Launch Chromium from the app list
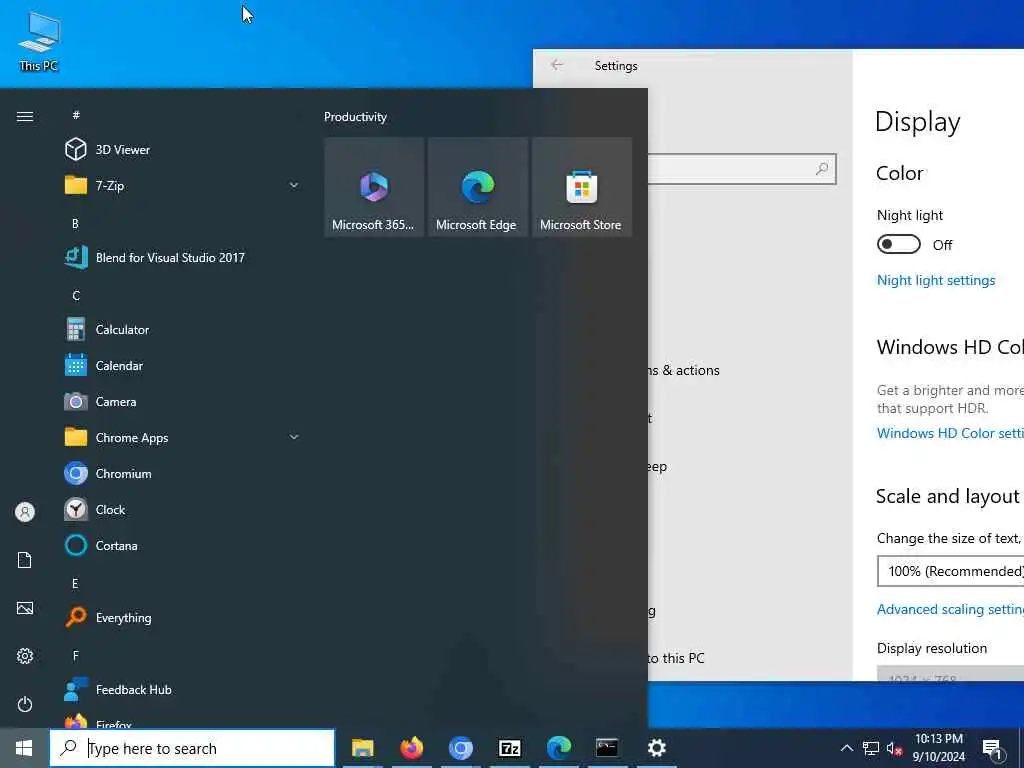1024x768 pixels. (183, 473)
